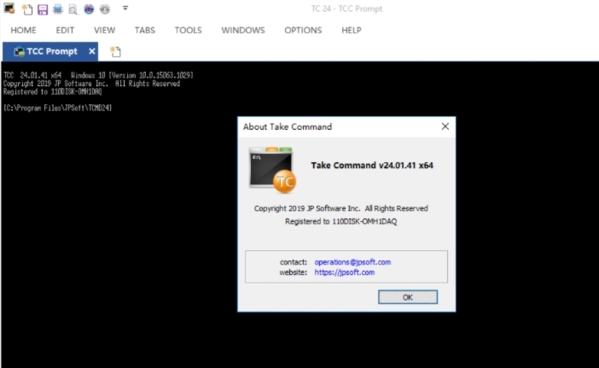Click the 'contact:' label in dialog
The width and height of the screenshot is (599, 368).
click(293, 262)
